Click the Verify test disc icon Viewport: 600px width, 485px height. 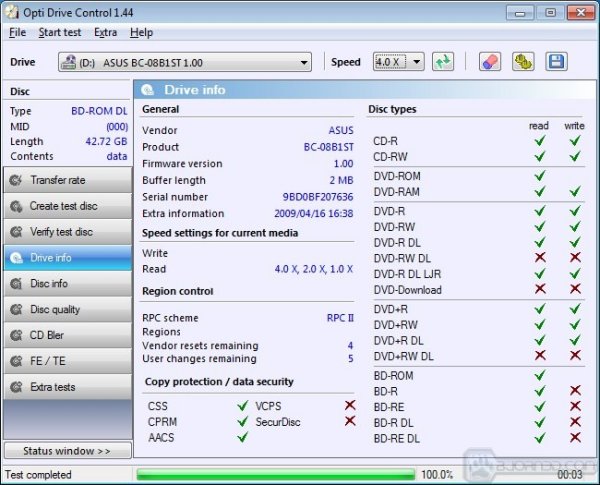16,232
